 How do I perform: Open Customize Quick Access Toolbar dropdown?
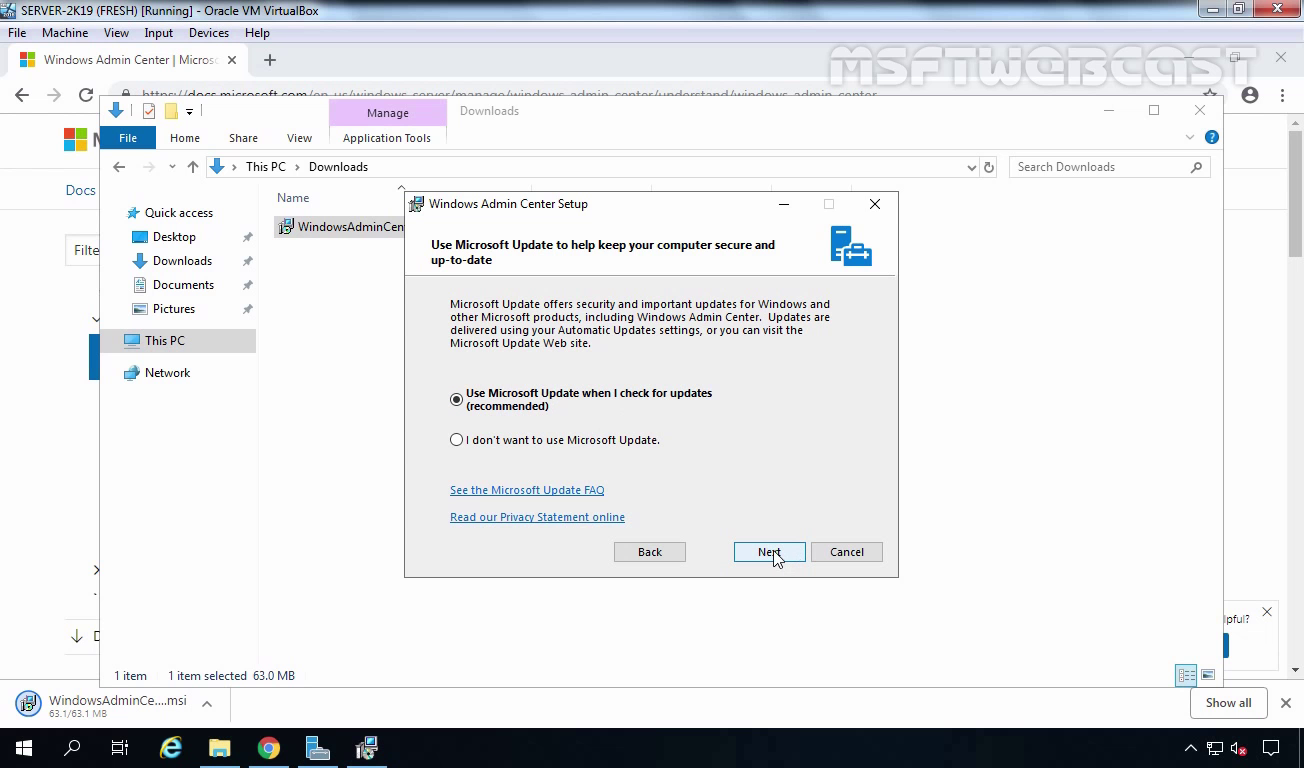click(x=189, y=112)
